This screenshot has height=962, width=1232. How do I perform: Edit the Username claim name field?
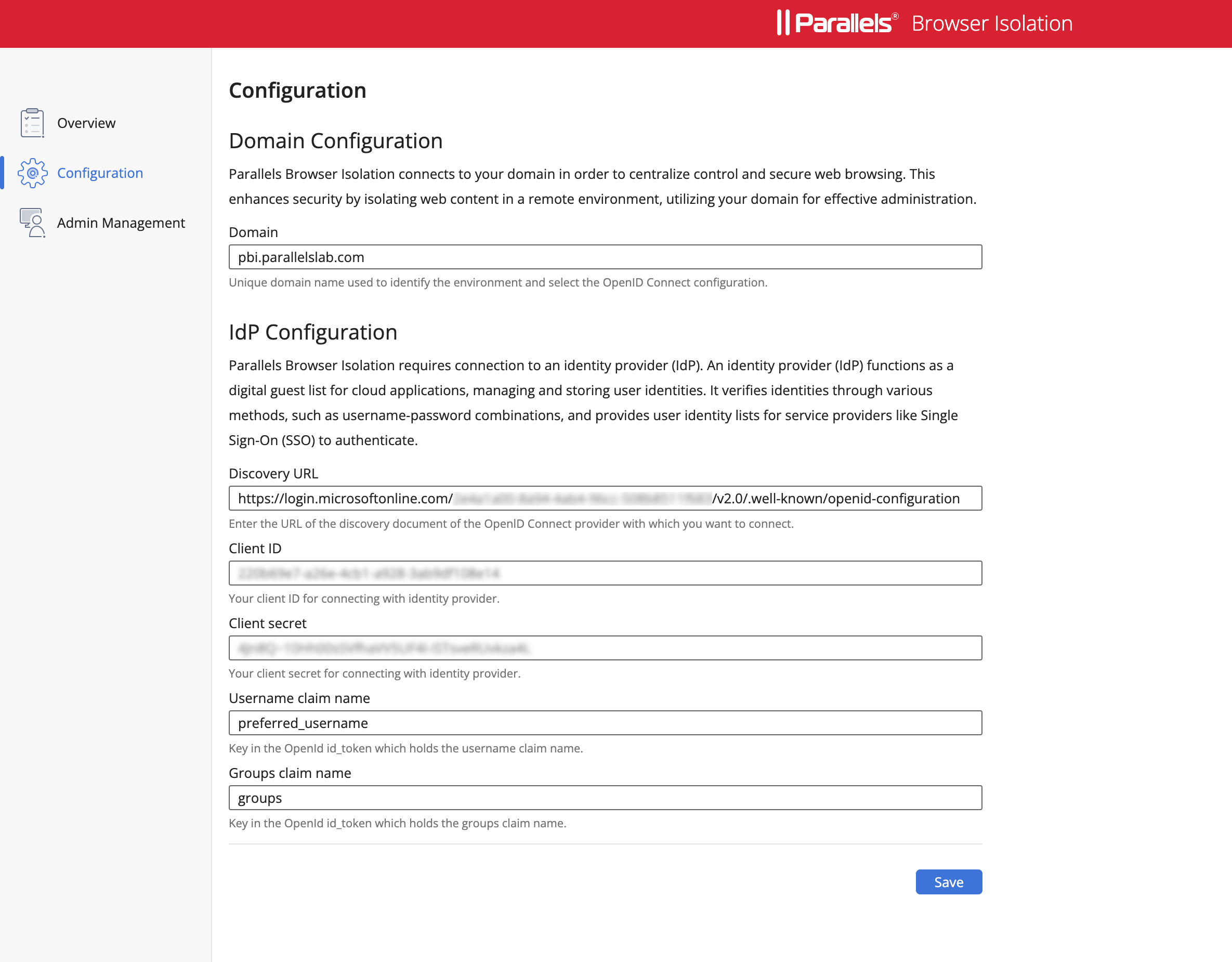(x=605, y=723)
